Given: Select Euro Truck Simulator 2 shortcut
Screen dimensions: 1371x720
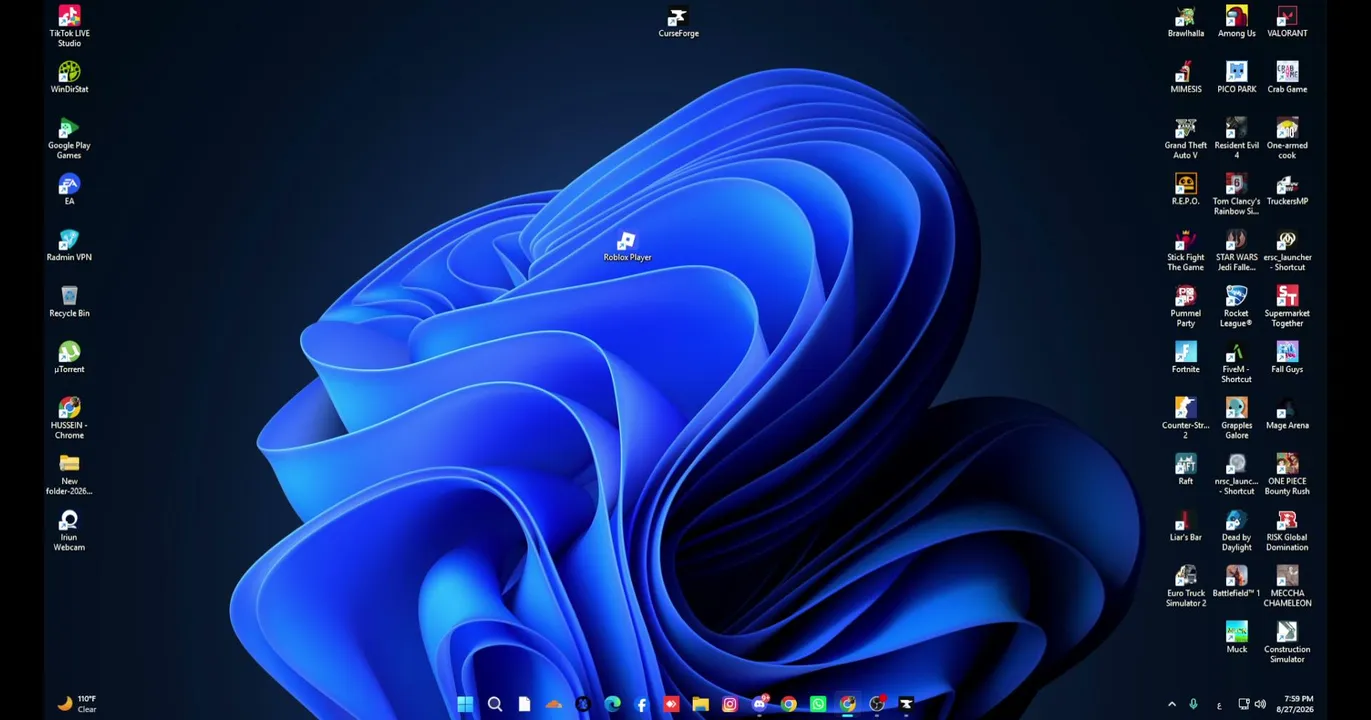Looking at the screenshot, I should 1185,586.
